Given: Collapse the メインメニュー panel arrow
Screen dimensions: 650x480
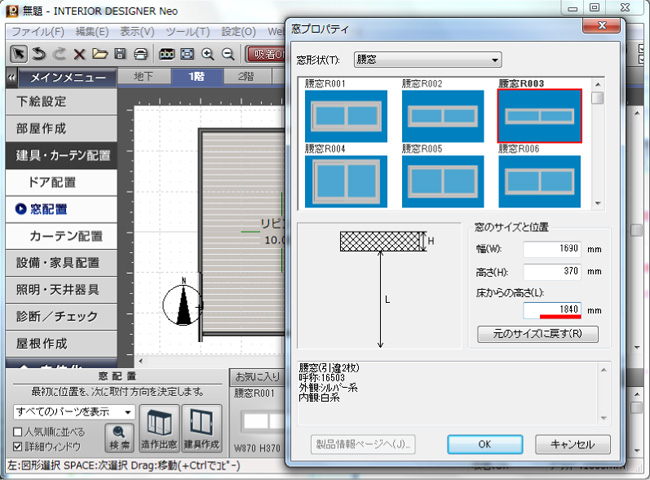Looking at the screenshot, I should pyautogui.click(x=10, y=77).
